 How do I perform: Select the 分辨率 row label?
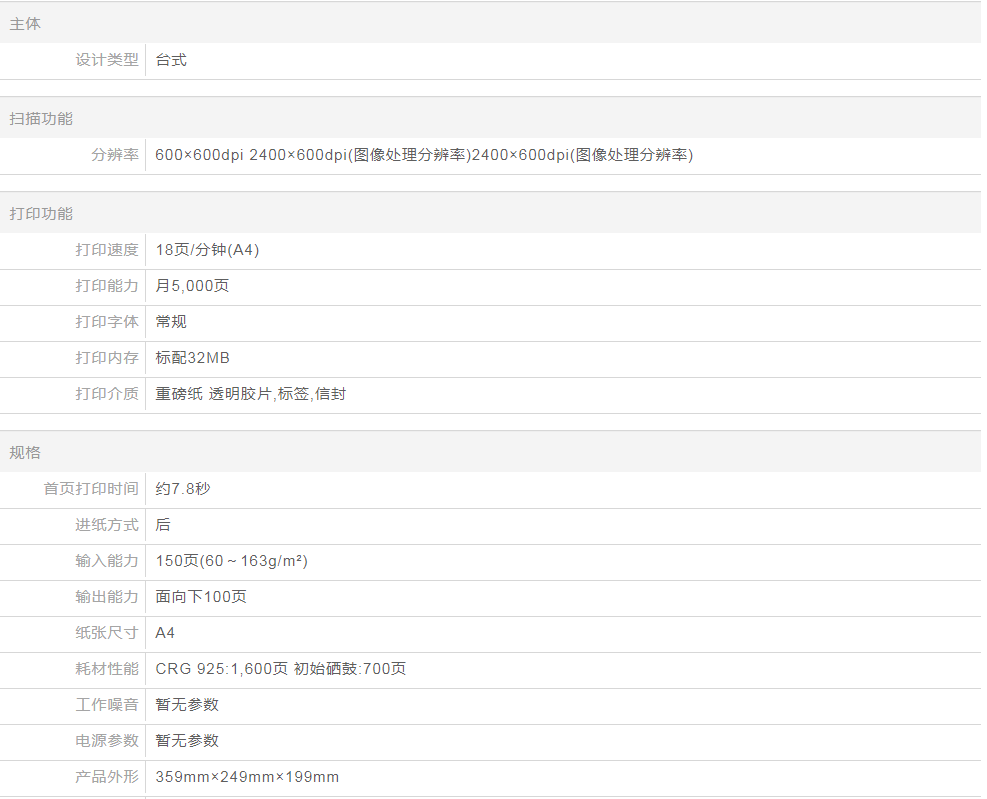pyautogui.click(x=115, y=155)
